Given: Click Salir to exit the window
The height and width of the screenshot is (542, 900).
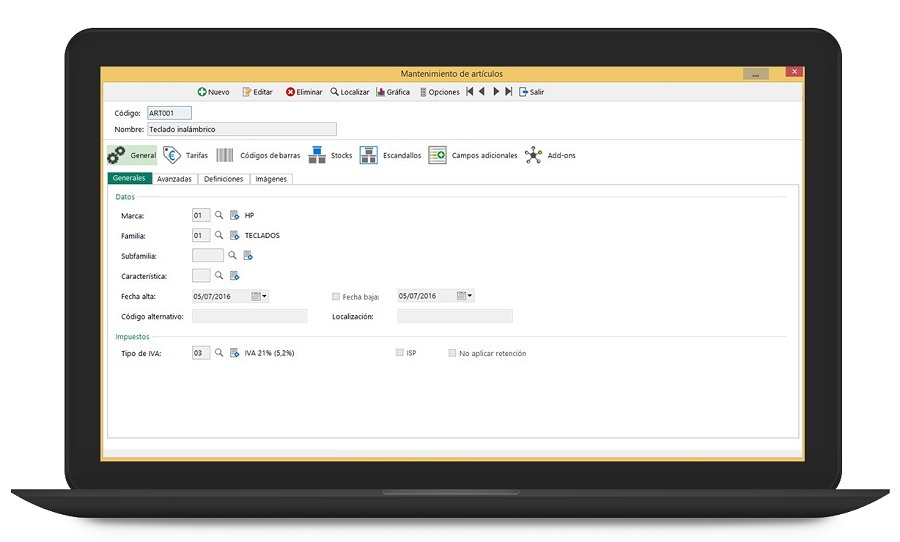Looking at the screenshot, I should tap(532, 92).
